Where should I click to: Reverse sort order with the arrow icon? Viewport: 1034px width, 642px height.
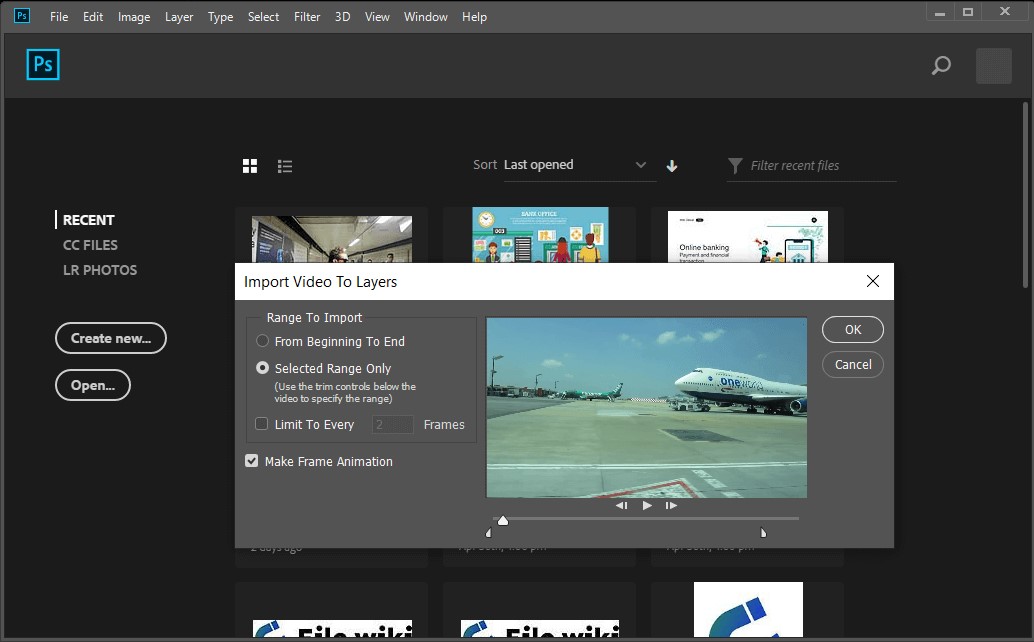pos(672,166)
